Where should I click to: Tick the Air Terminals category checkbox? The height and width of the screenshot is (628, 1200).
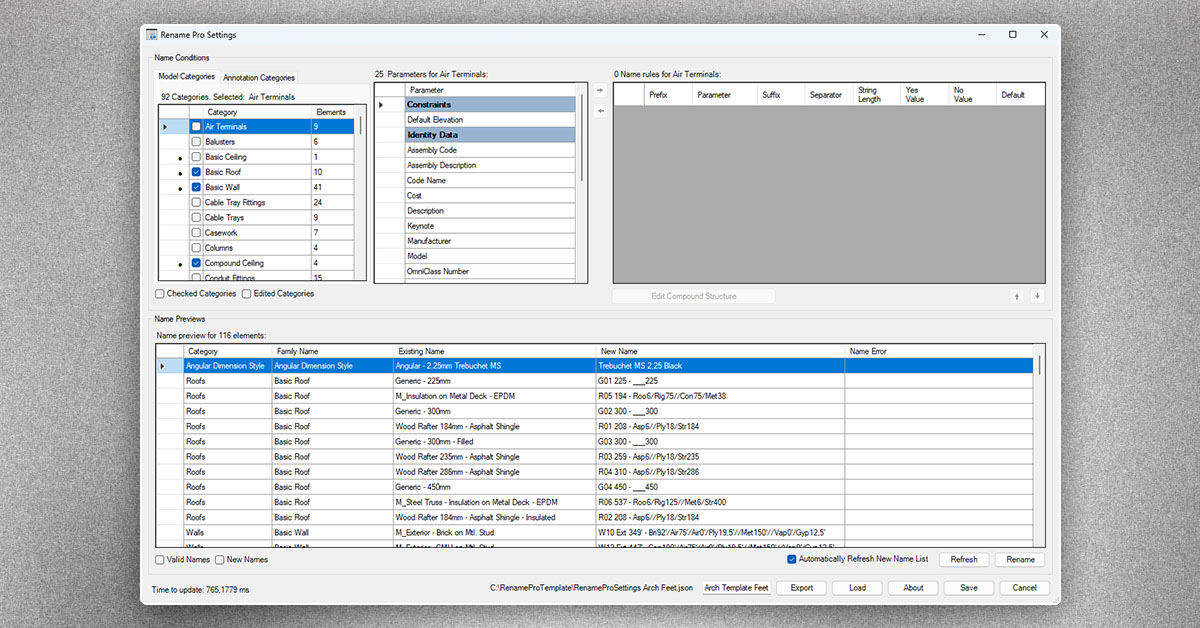[x=196, y=127]
